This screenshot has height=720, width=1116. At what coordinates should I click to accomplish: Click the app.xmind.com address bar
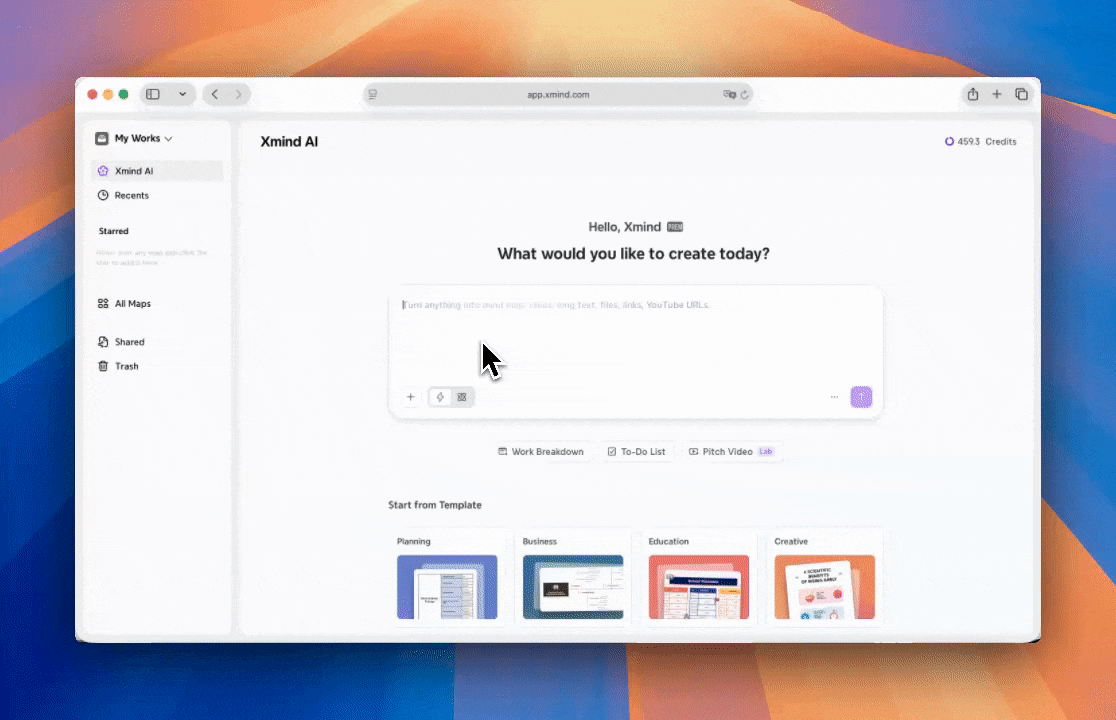[558, 95]
